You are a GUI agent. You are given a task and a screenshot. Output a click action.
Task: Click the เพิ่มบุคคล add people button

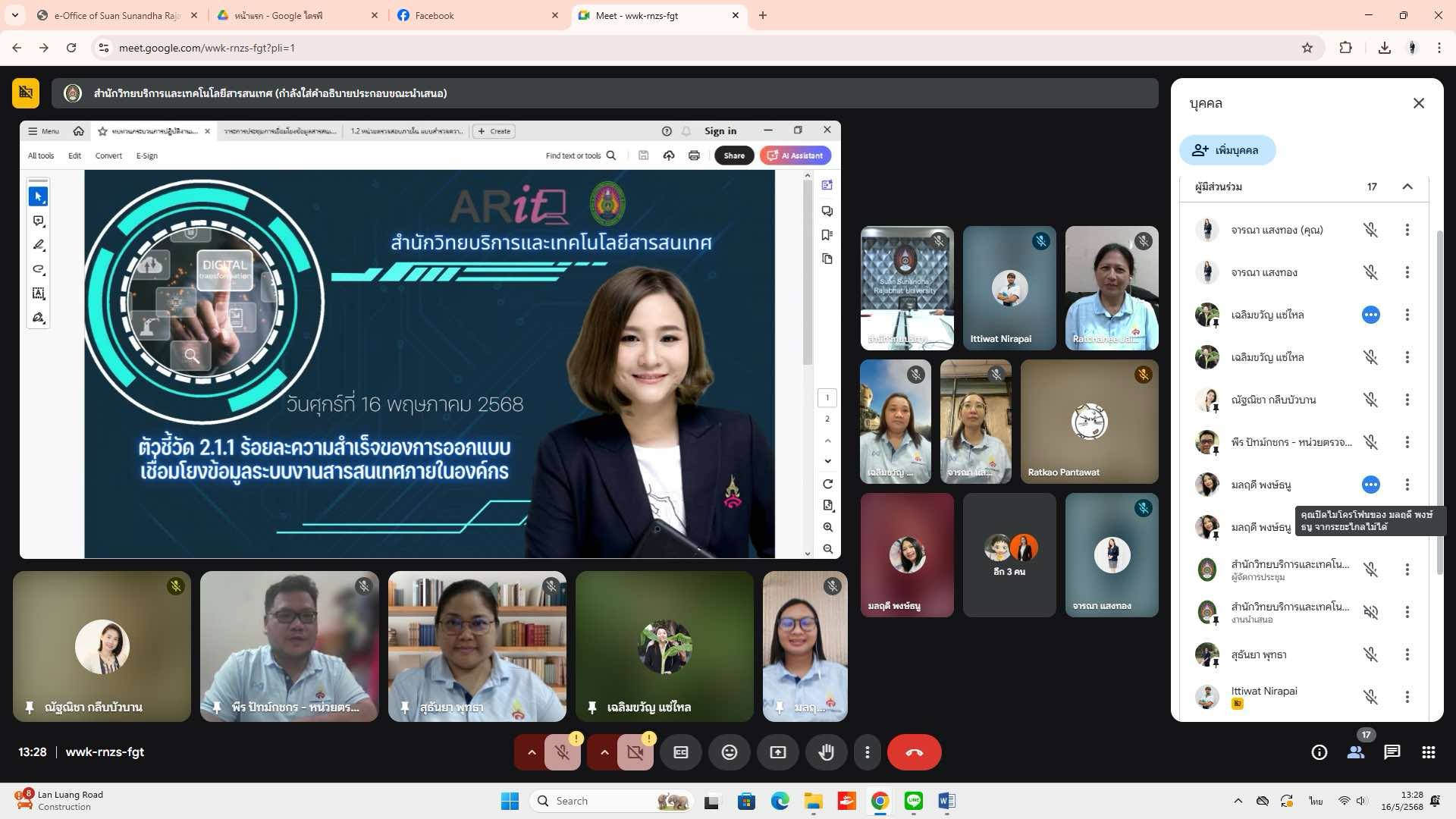(1227, 150)
